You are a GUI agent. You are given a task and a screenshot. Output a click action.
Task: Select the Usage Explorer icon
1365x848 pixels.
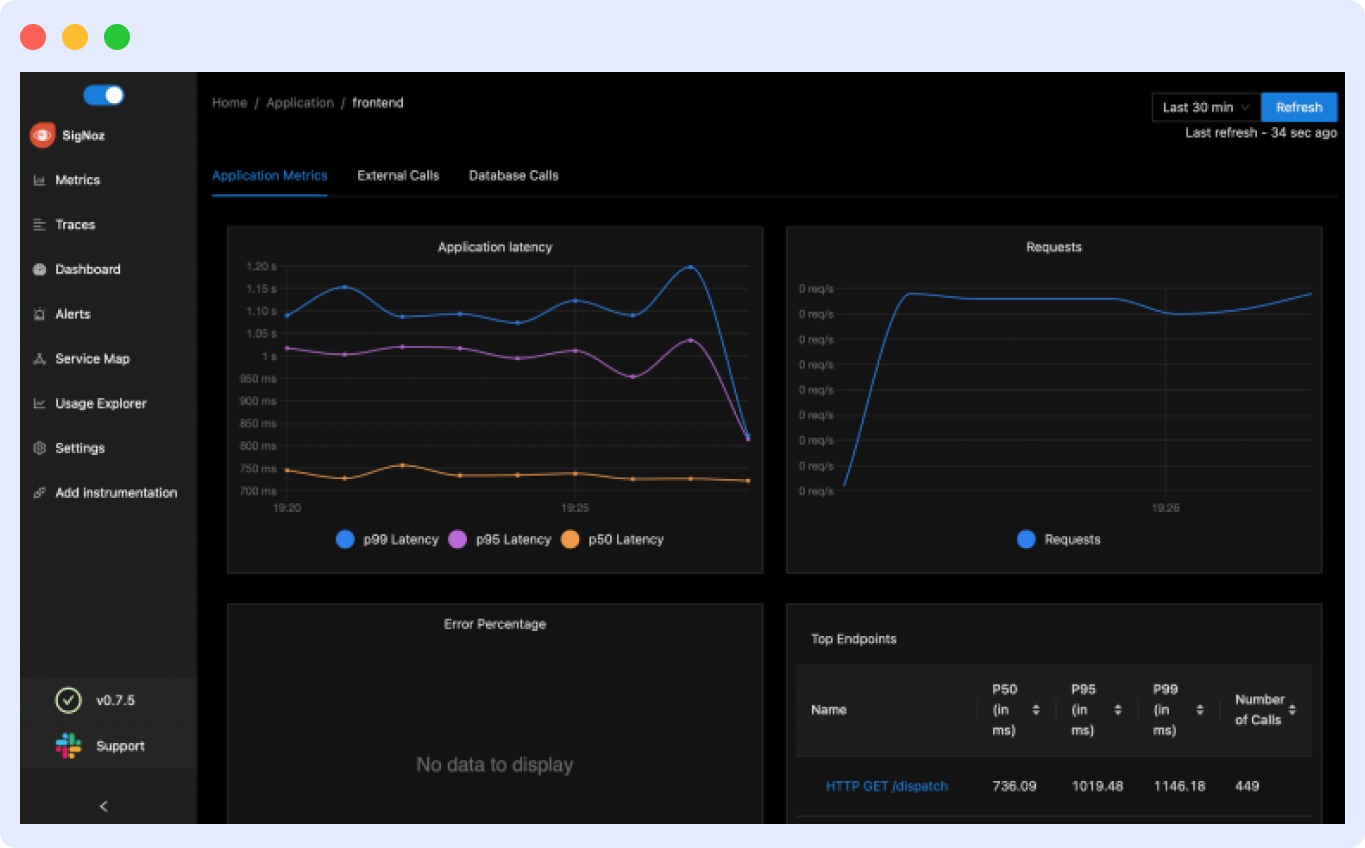tap(40, 403)
